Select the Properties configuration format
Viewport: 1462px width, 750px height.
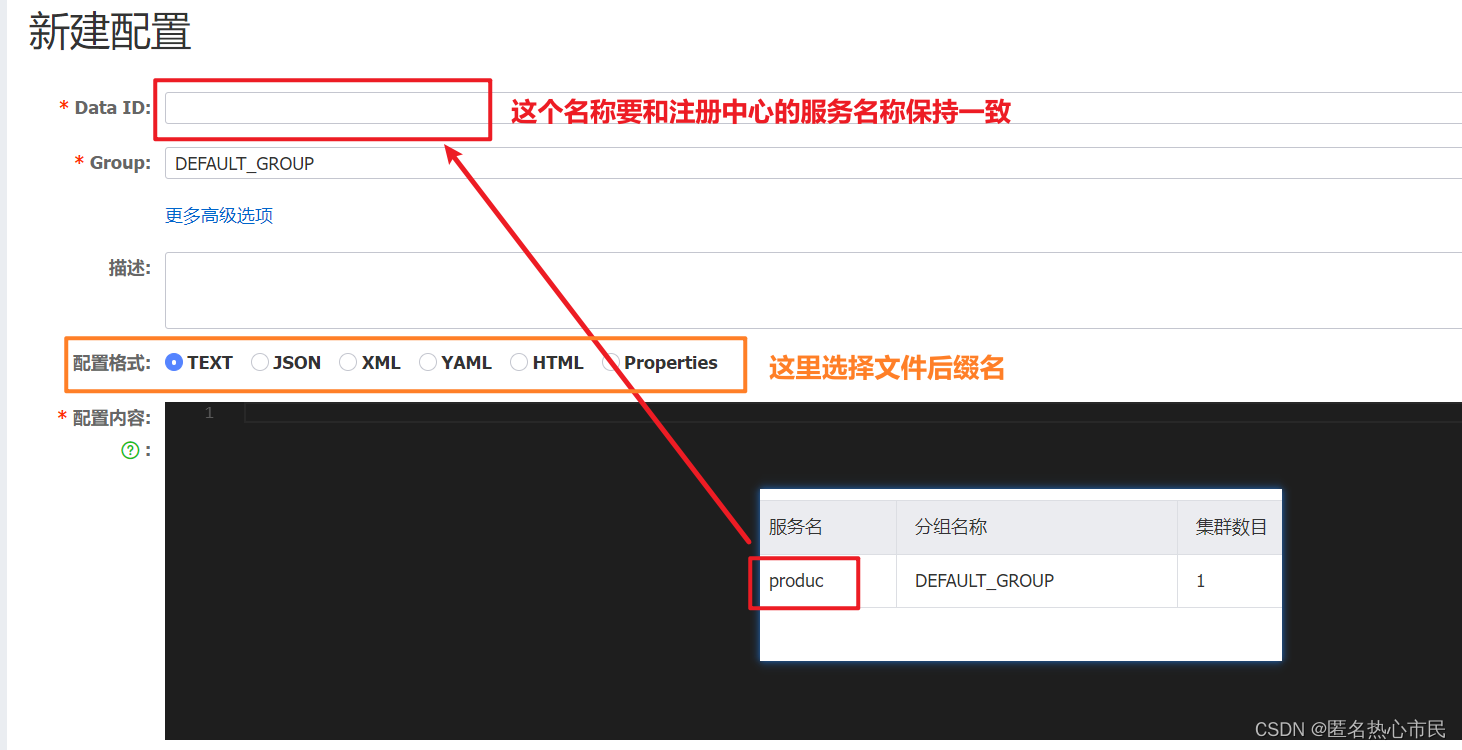611,362
